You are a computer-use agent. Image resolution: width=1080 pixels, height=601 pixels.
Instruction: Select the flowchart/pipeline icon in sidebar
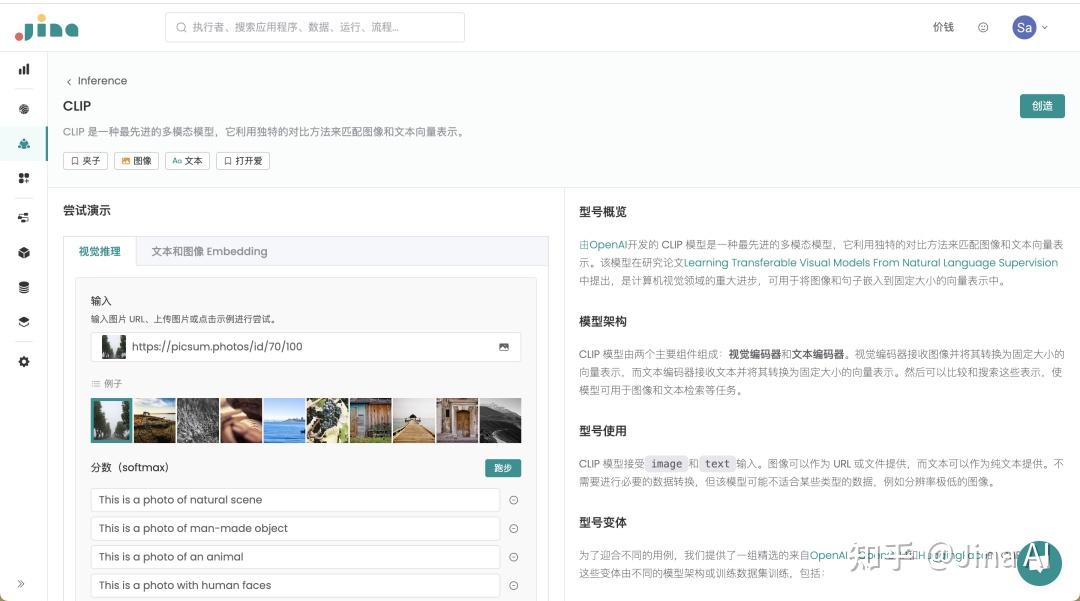click(24, 217)
